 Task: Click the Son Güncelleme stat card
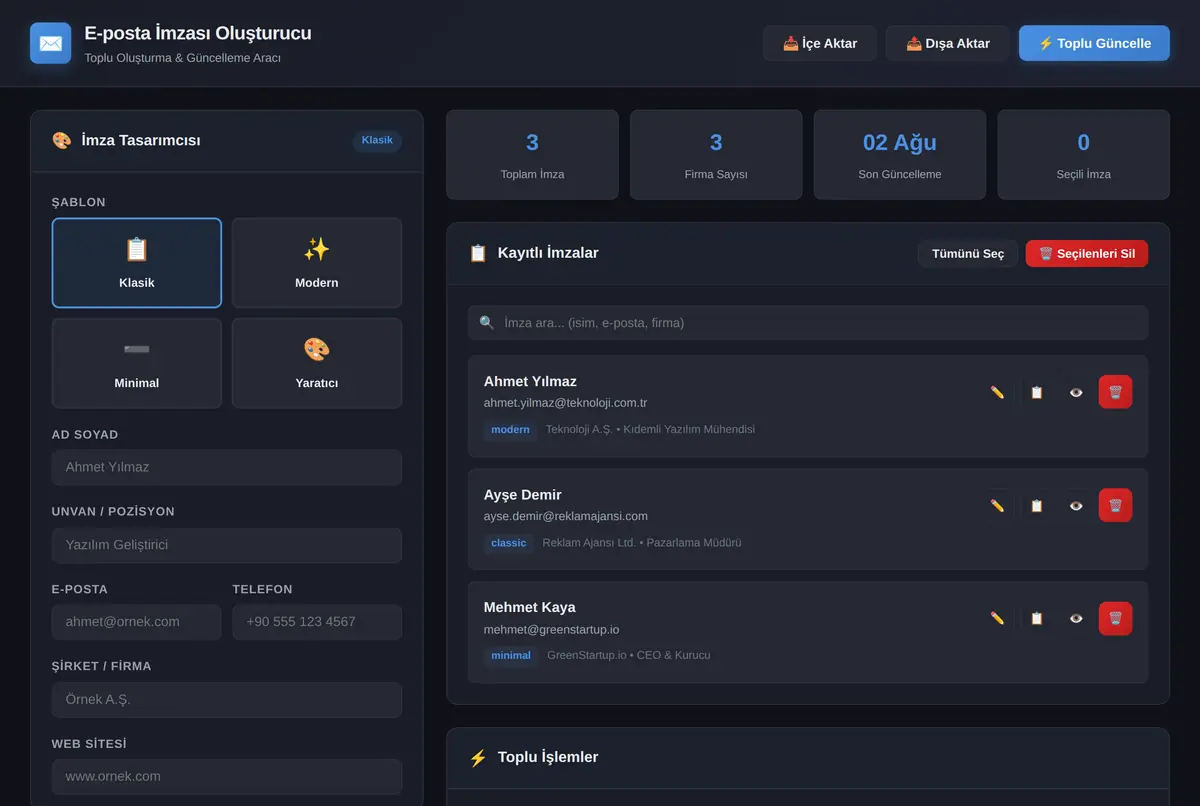click(x=900, y=155)
